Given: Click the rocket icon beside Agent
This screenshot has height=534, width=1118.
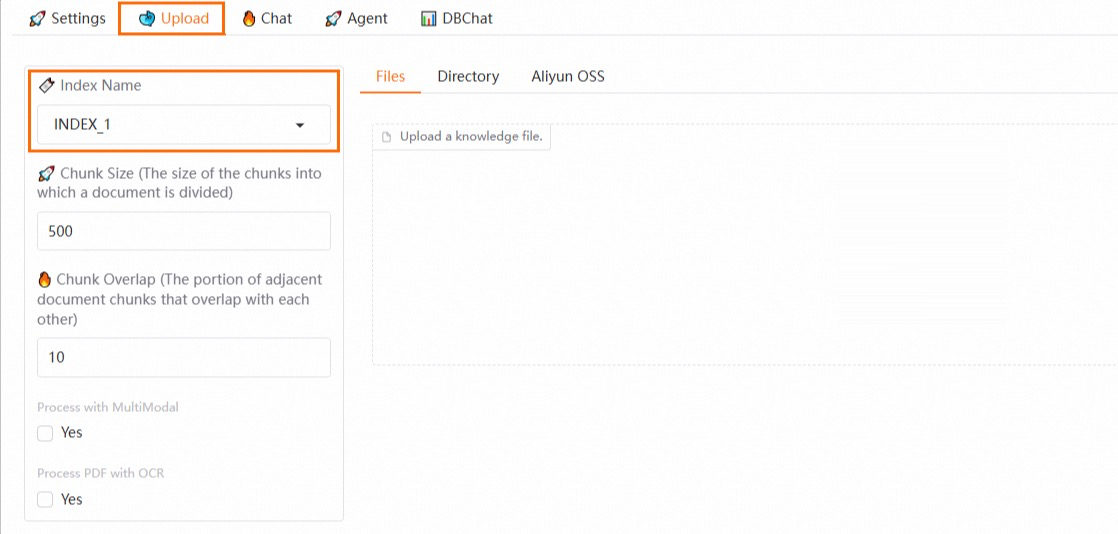Looking at the screenshot, I should [333, 19].
